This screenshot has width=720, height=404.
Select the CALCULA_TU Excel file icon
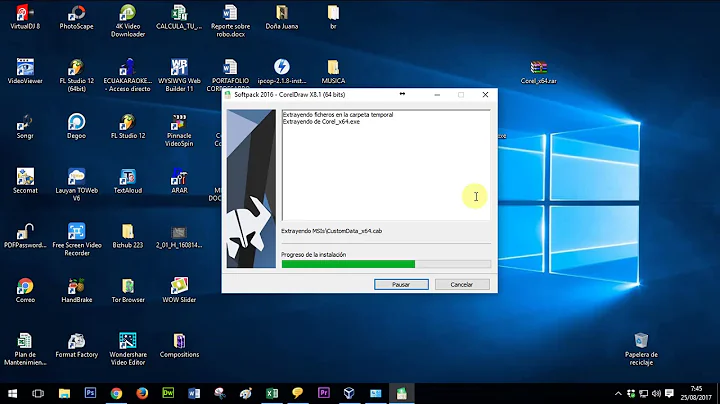pos(179,17)
